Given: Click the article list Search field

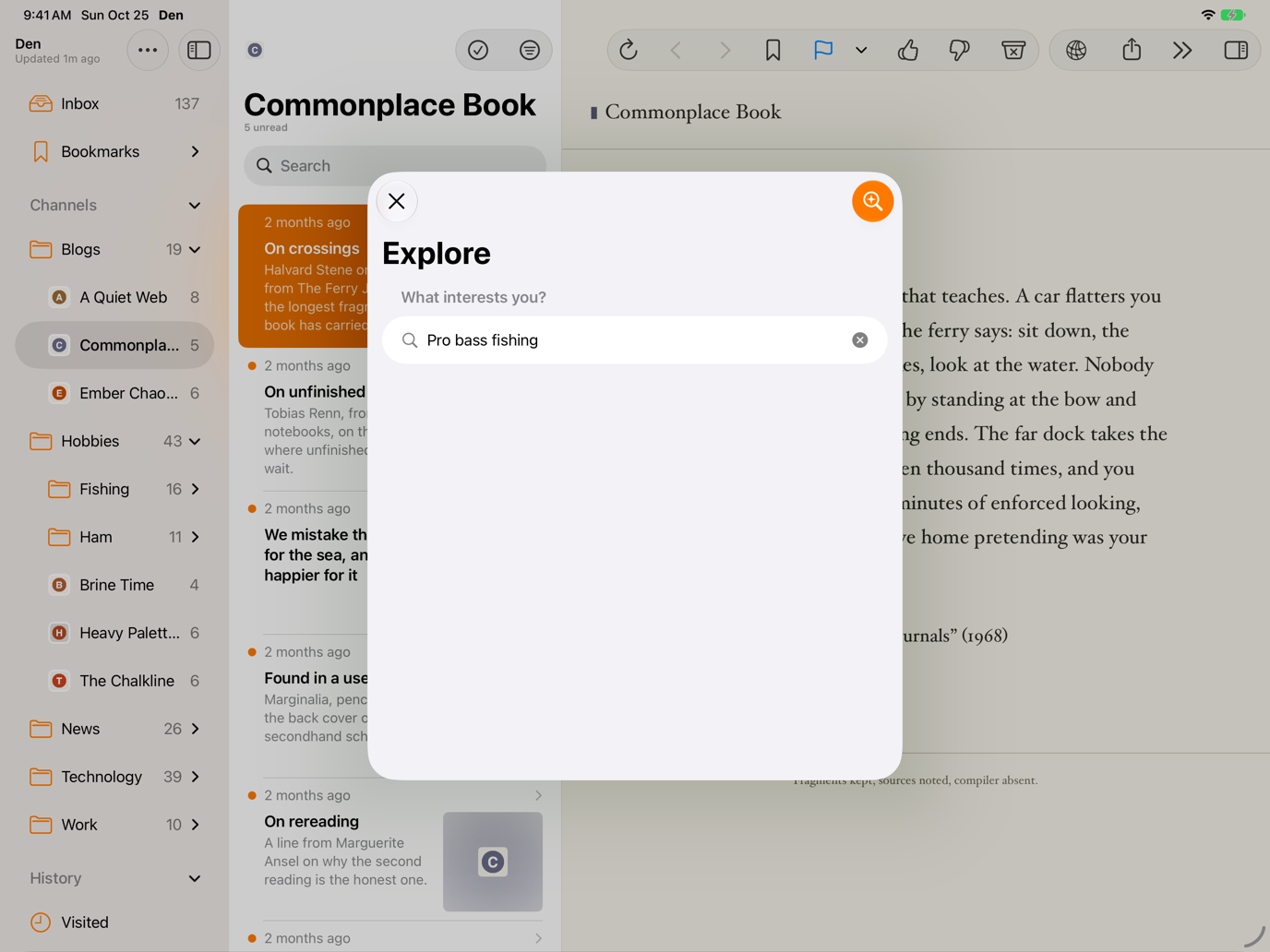Looking at the screenshot, I should pyautogui.click(x=395, y=166).
